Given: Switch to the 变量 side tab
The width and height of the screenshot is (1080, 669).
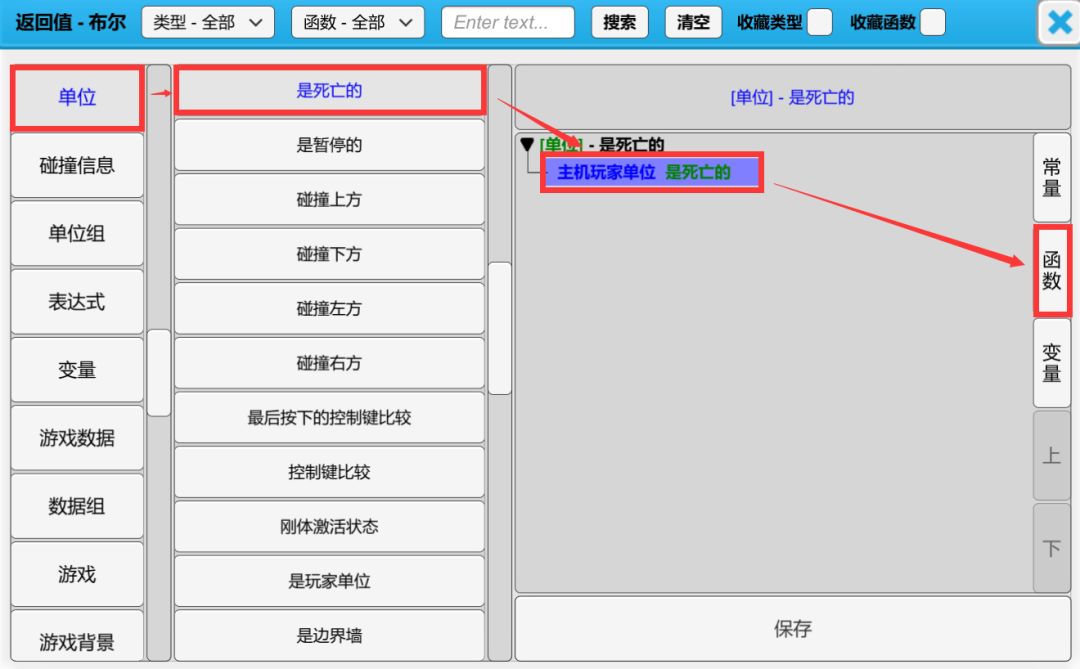Looking at the screenshot, I should tap(1051, 363).
